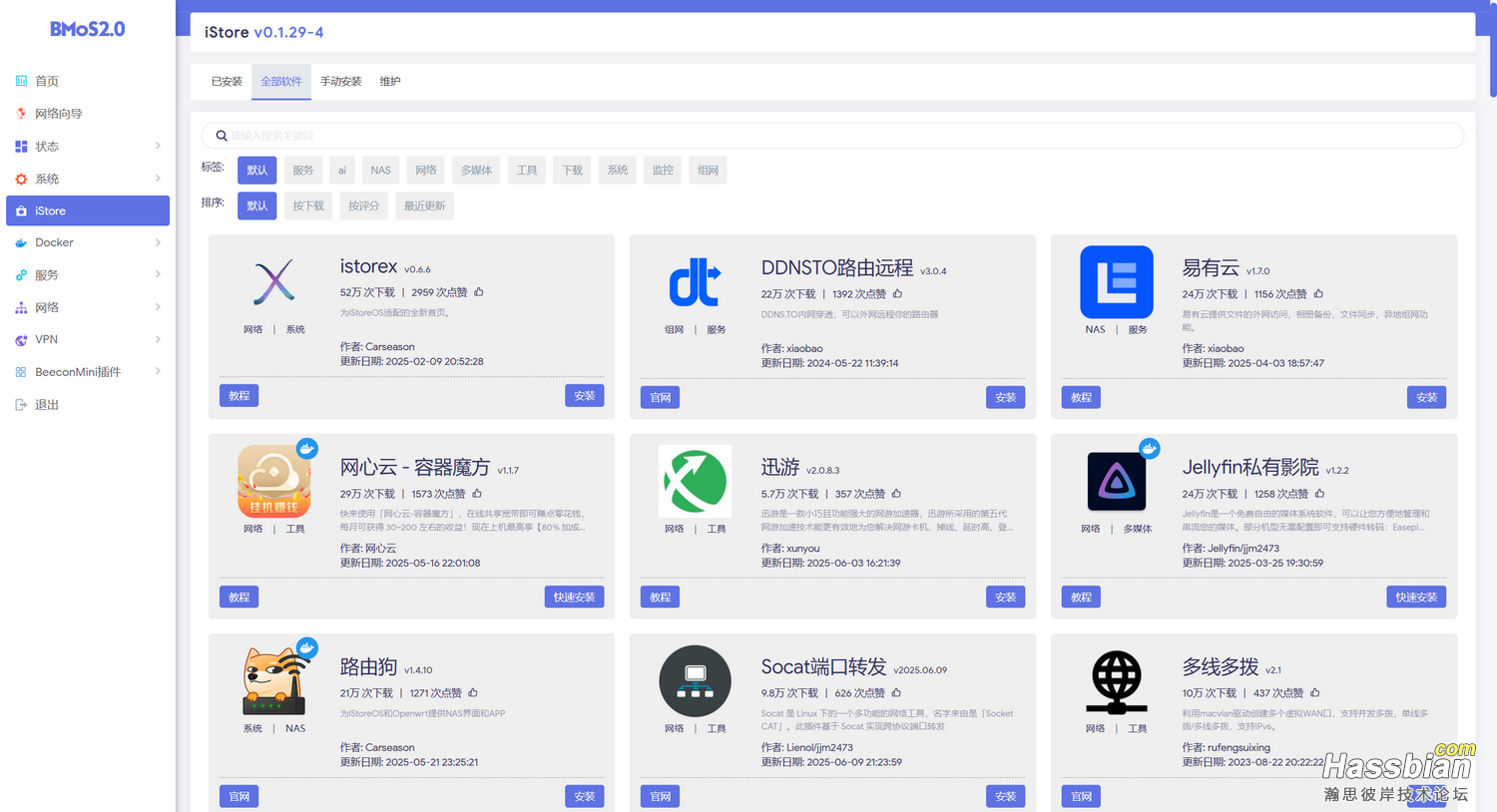
Task: Filter by the 监控 tag
Action: tap(663, 171)
